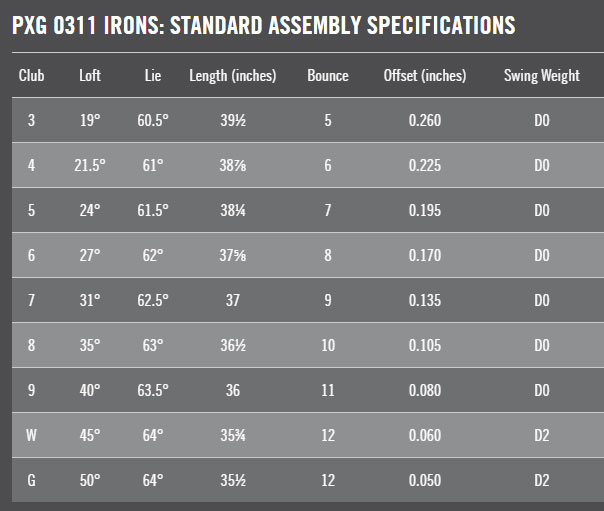Click the Bounce column header
The height and width of the screenshot is (511, 604).
click(327, 76)
